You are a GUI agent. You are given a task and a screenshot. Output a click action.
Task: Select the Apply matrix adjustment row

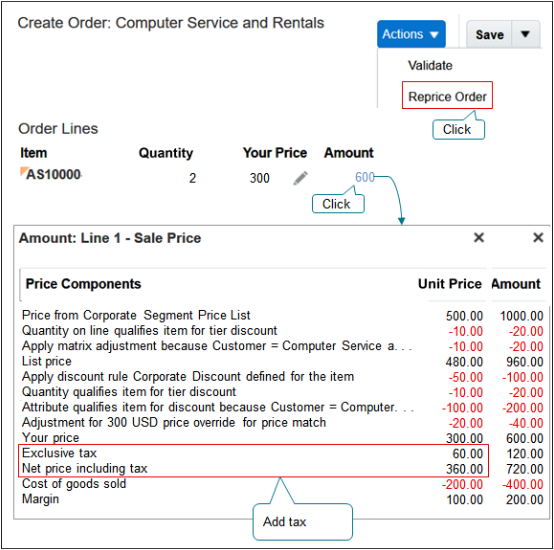pos(282,346)
